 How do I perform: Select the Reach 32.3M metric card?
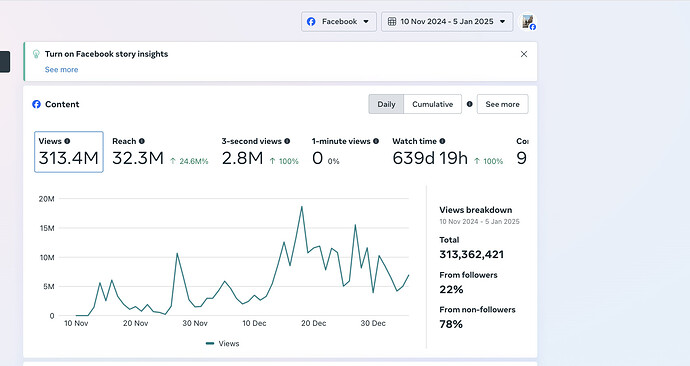point(160,152)
